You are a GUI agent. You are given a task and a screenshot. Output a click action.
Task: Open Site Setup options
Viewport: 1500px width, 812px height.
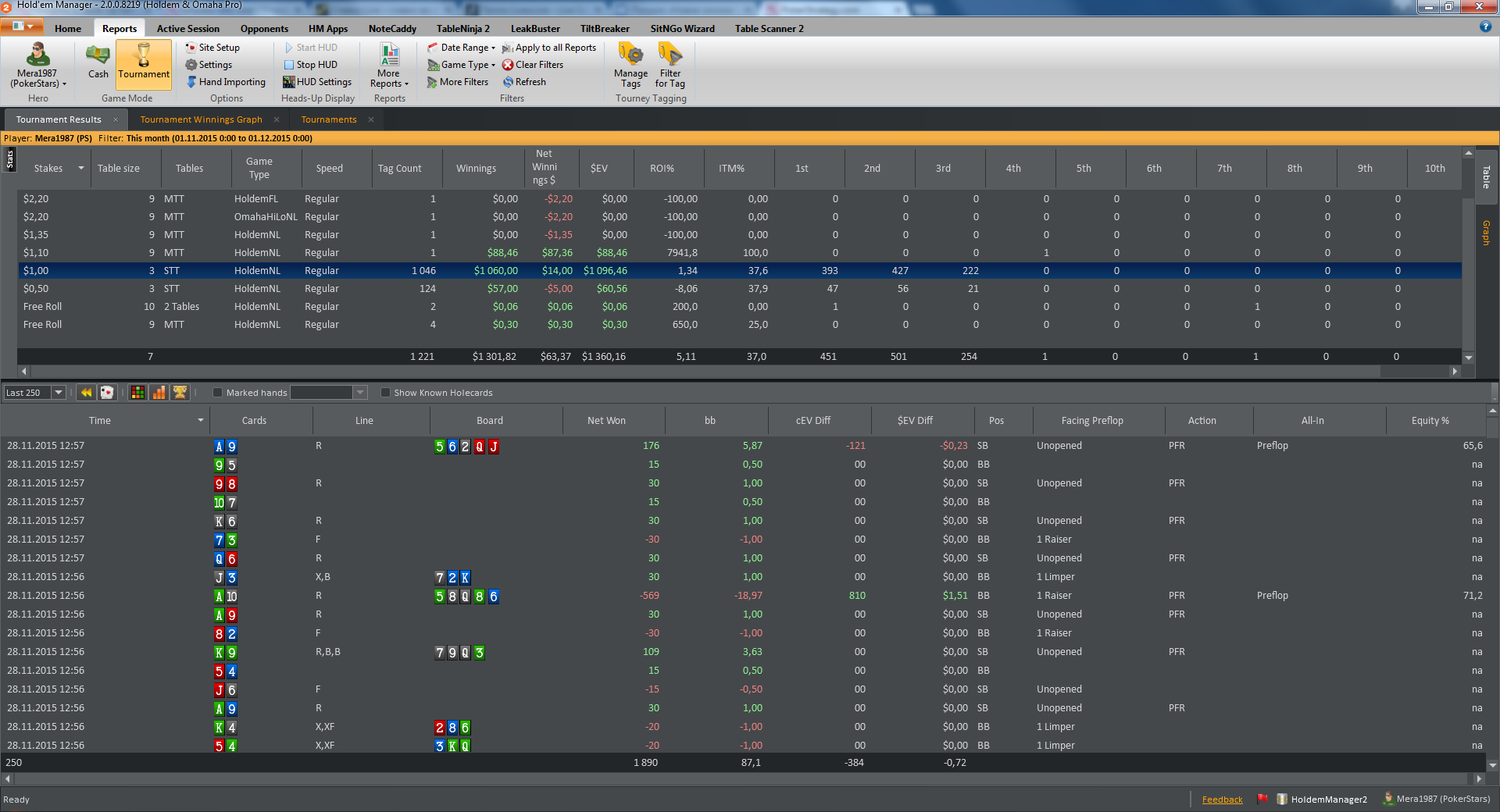coord(212,48)
